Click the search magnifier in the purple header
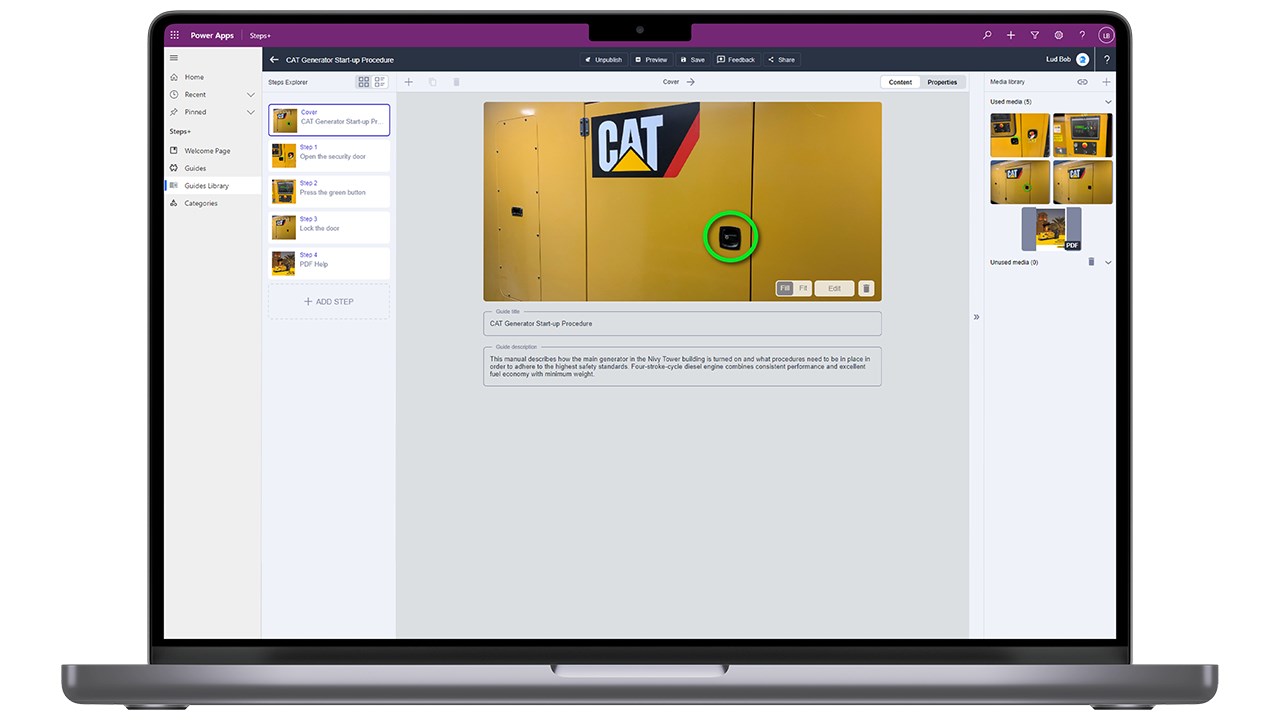 pyautogui.click(x=987, y=35)
